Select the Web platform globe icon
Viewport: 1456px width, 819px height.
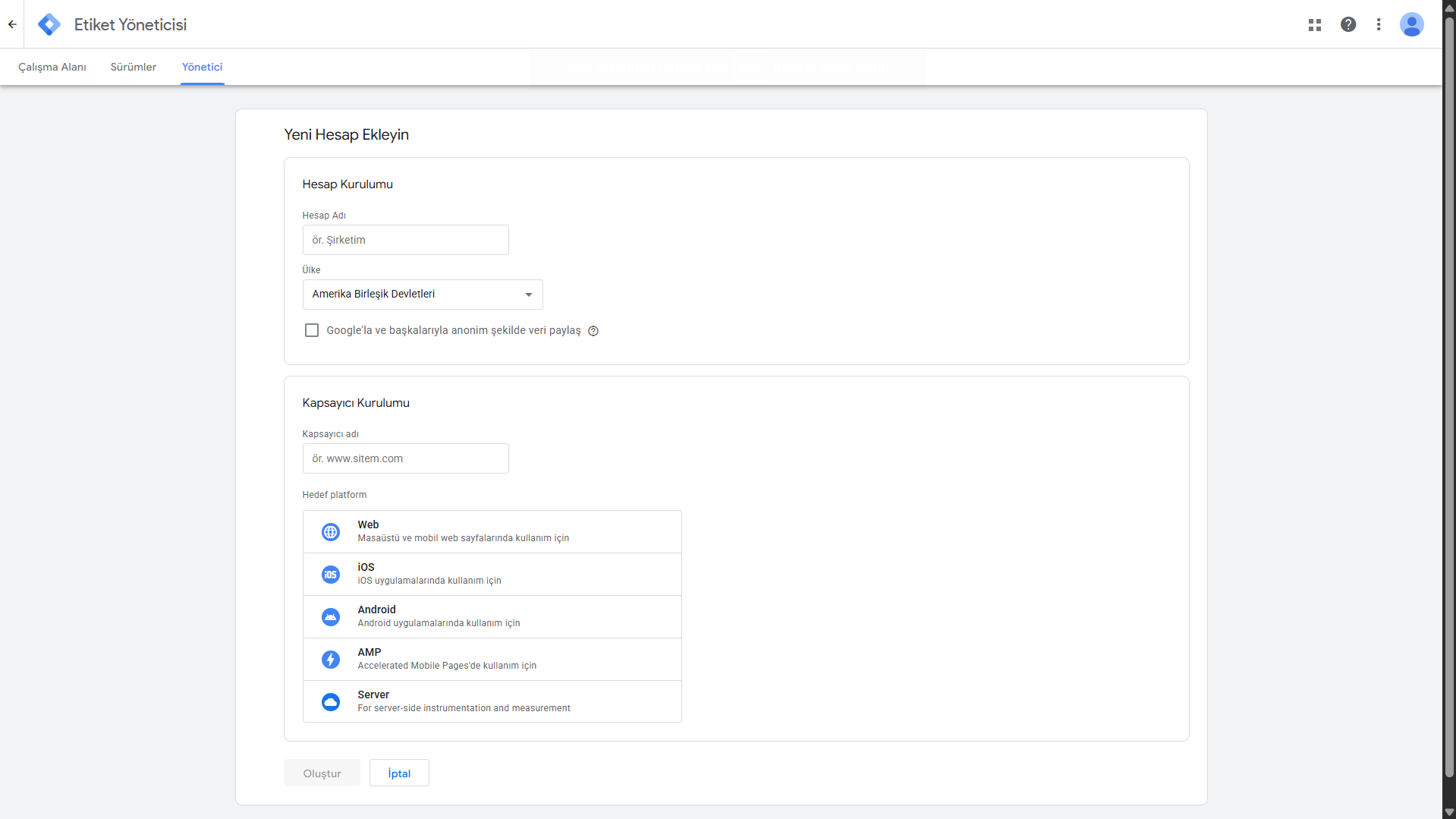pyautogui.click(x=331, y=532)
